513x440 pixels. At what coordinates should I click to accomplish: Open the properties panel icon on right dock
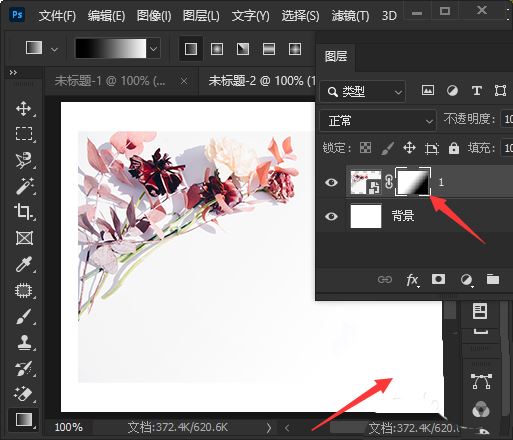[480, 312]
